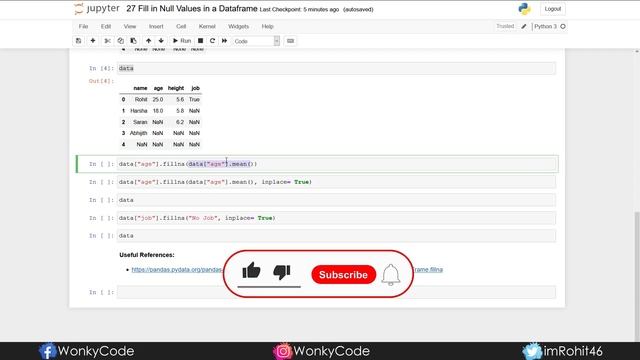
Task: Click the thumbs down dislike icon
Action: click(282, 272)
